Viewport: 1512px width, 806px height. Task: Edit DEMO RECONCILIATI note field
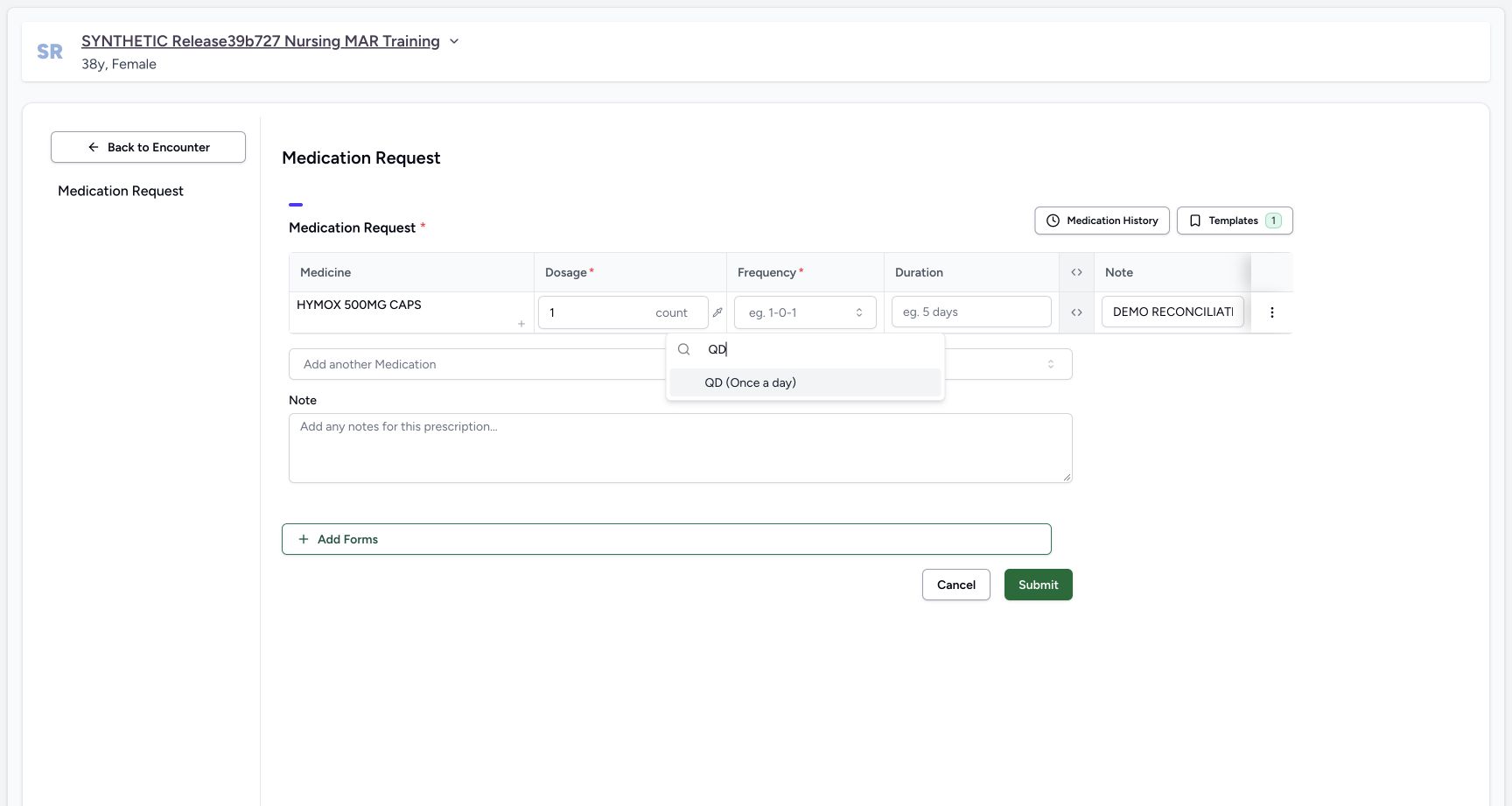click(x=1172, y=312)
